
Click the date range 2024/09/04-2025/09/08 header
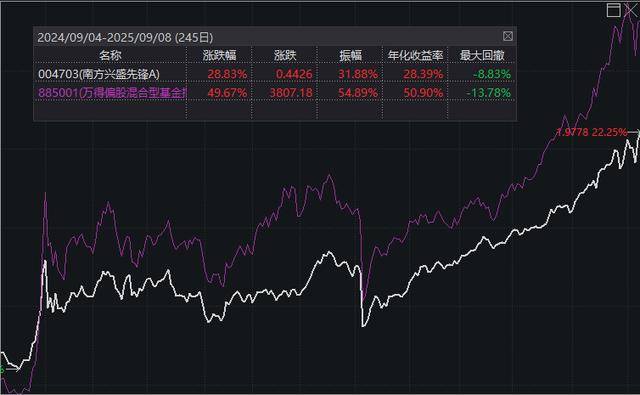125,38
